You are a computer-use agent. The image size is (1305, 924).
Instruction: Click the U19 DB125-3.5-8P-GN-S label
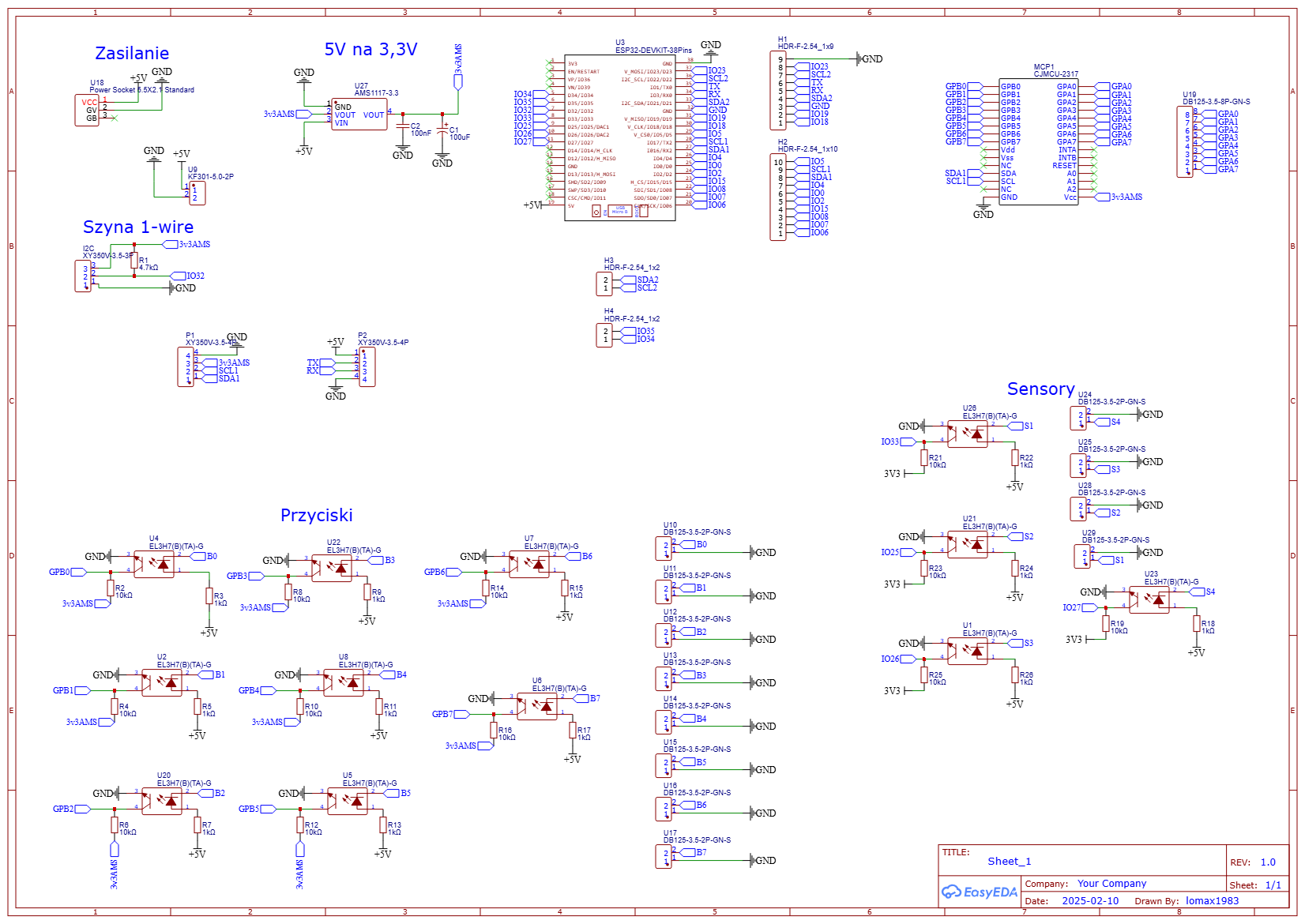[1216, 98]
